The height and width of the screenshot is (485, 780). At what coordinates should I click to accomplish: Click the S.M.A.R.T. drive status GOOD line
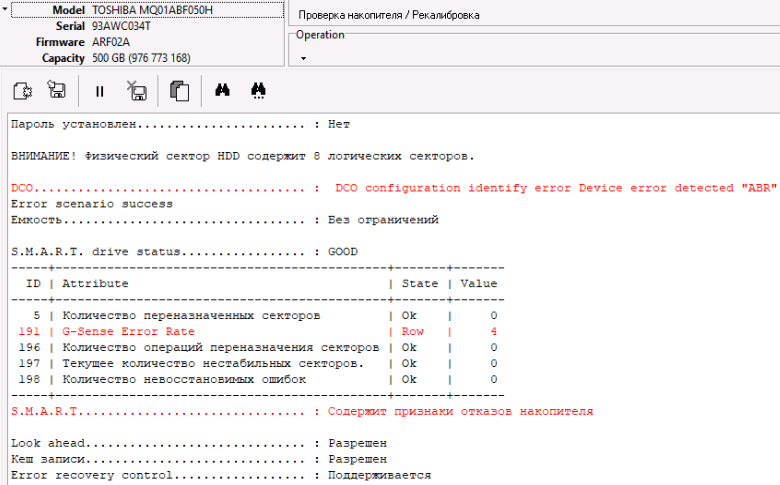tap(184, 252)
